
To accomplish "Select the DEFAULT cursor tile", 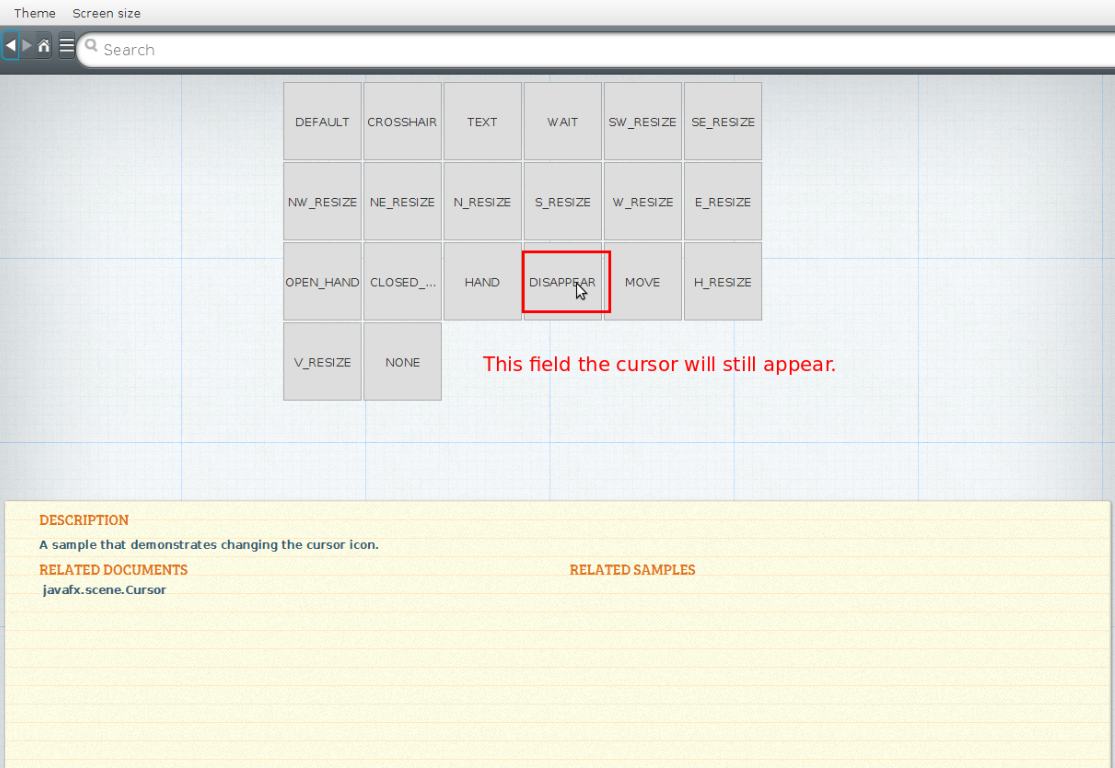I will click(x=322, y=121).
